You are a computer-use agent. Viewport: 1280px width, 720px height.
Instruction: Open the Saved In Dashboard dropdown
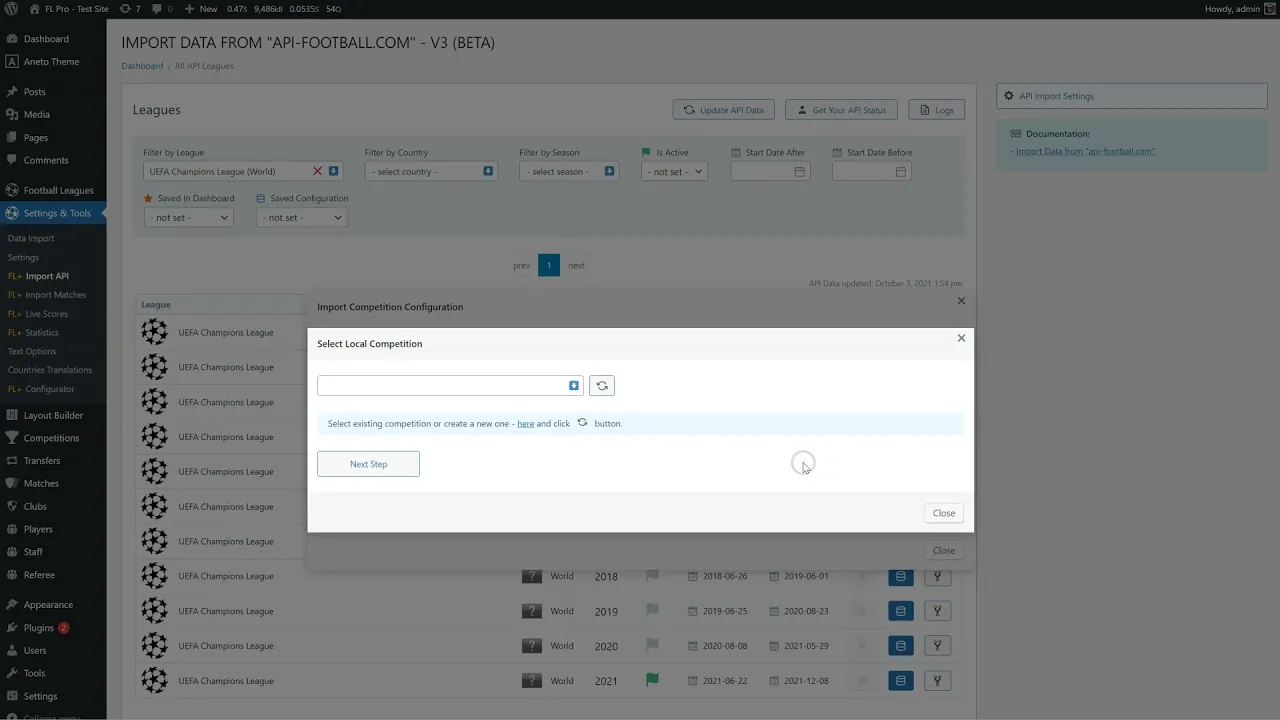coord(188,218)
